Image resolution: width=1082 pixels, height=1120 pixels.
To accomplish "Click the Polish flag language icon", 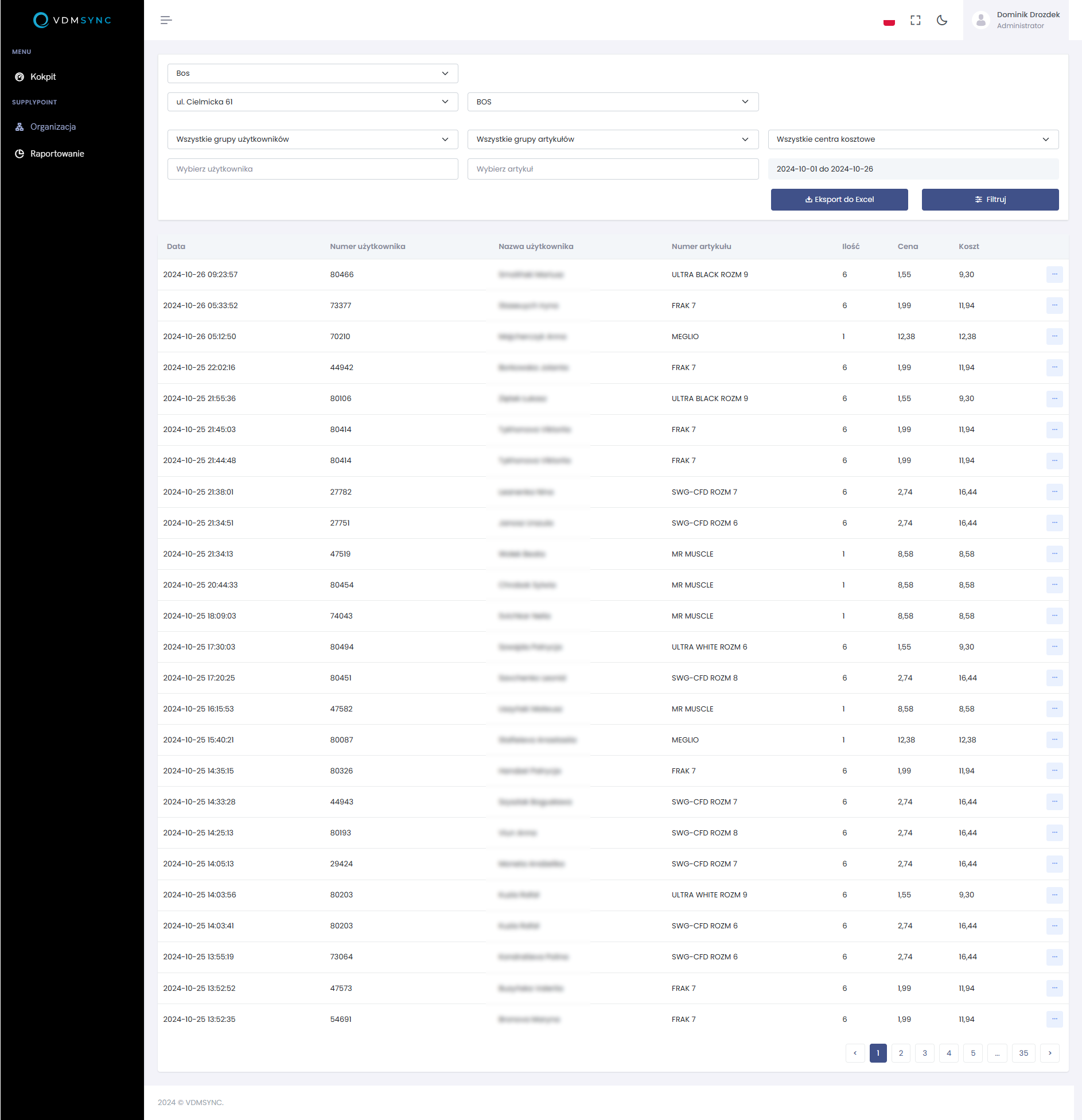I will click(x=889, y=21).
